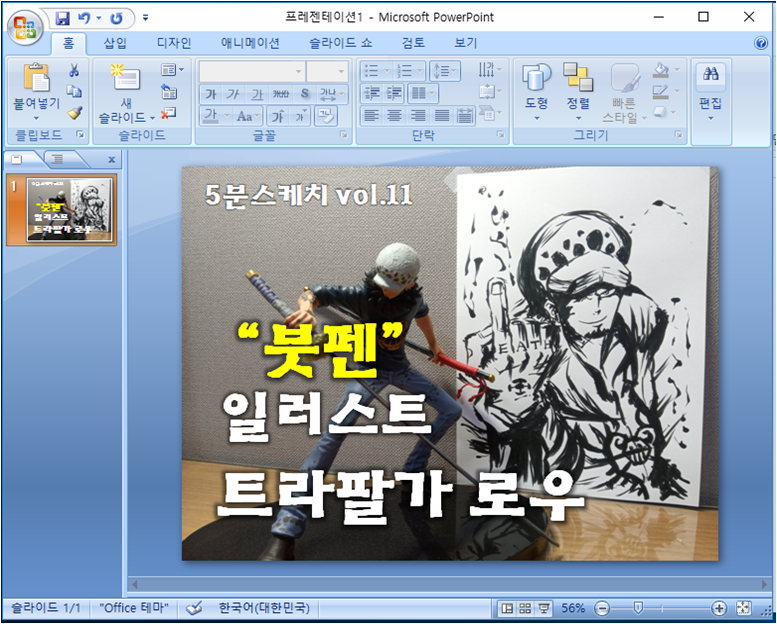This screenshot has width=777, height=624.
Task: Switch to the 삽입 tab
Action: [x=115, y=43]
